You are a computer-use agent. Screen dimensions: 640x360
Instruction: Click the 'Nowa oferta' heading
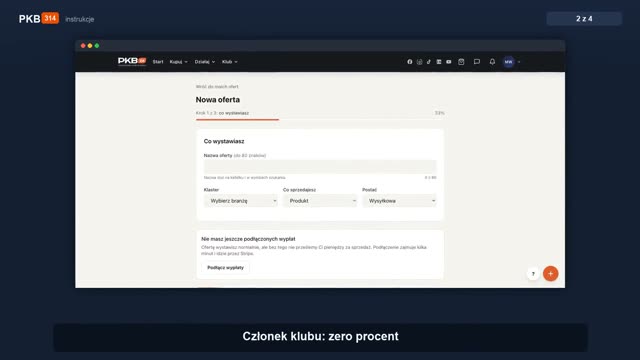tap(218, 100)
